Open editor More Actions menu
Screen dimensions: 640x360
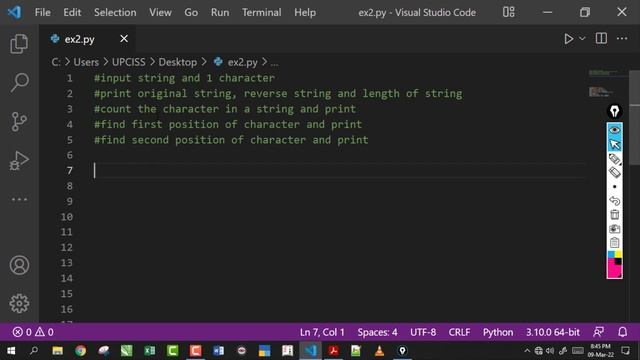[622, 38]
